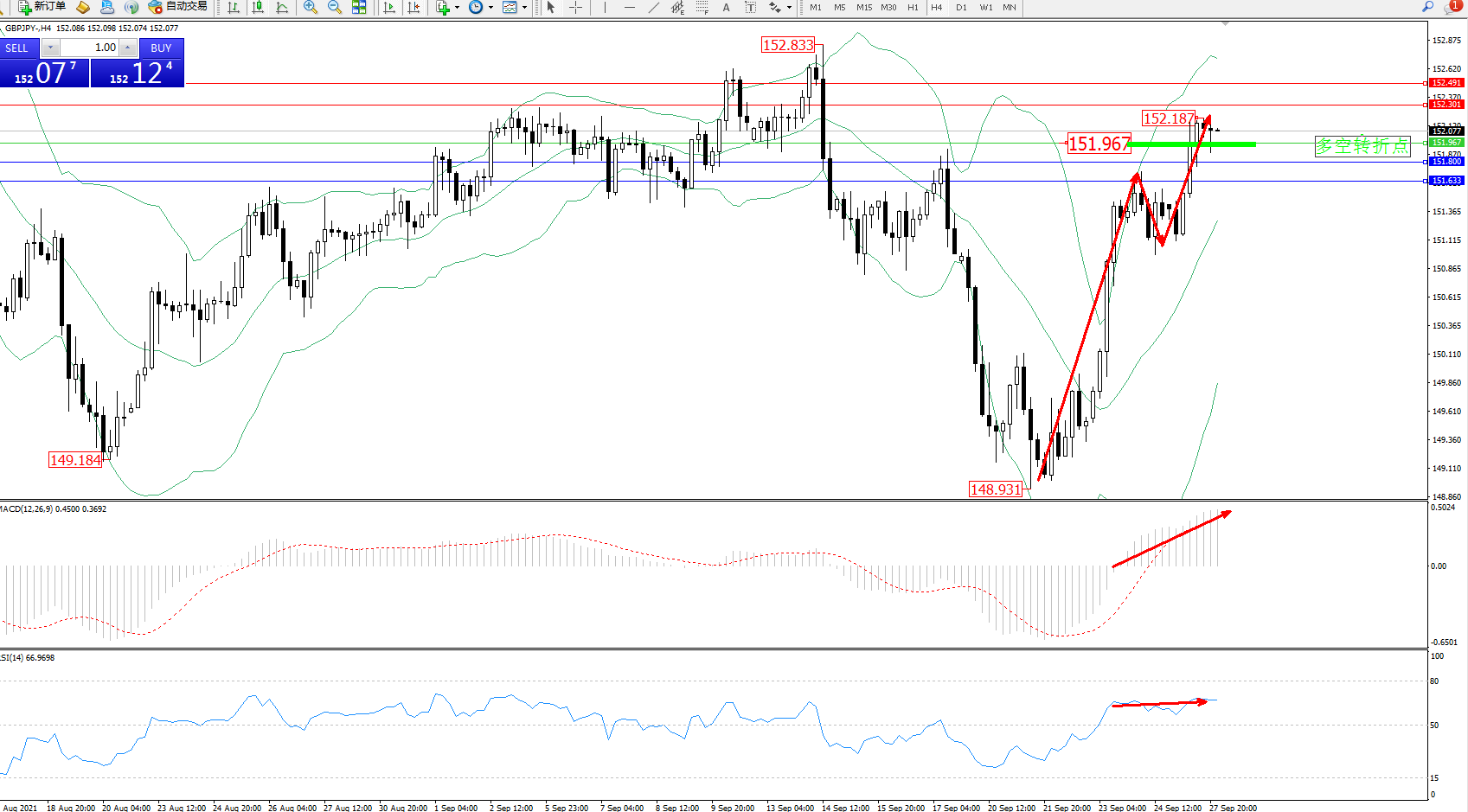Select the trendline drawing tool
The height and width of the screenshot is (812, 1468).
coord(653,8)
